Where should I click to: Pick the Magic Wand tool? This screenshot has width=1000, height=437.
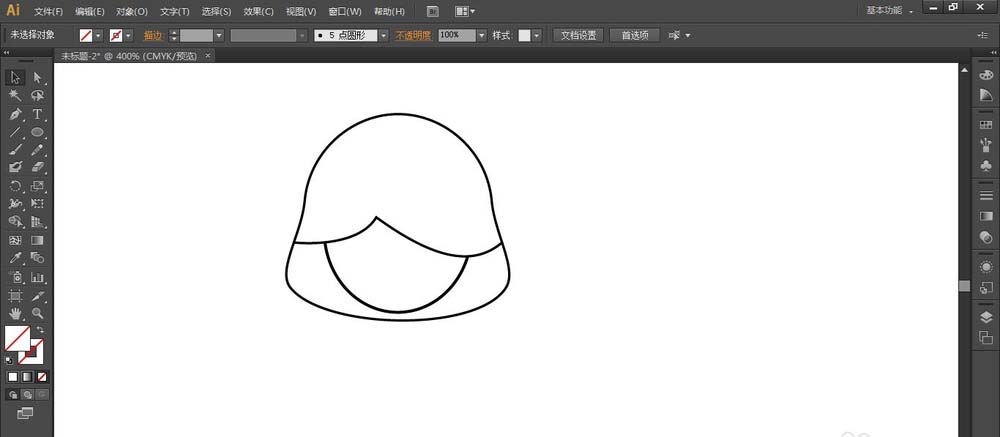[15, 95]
